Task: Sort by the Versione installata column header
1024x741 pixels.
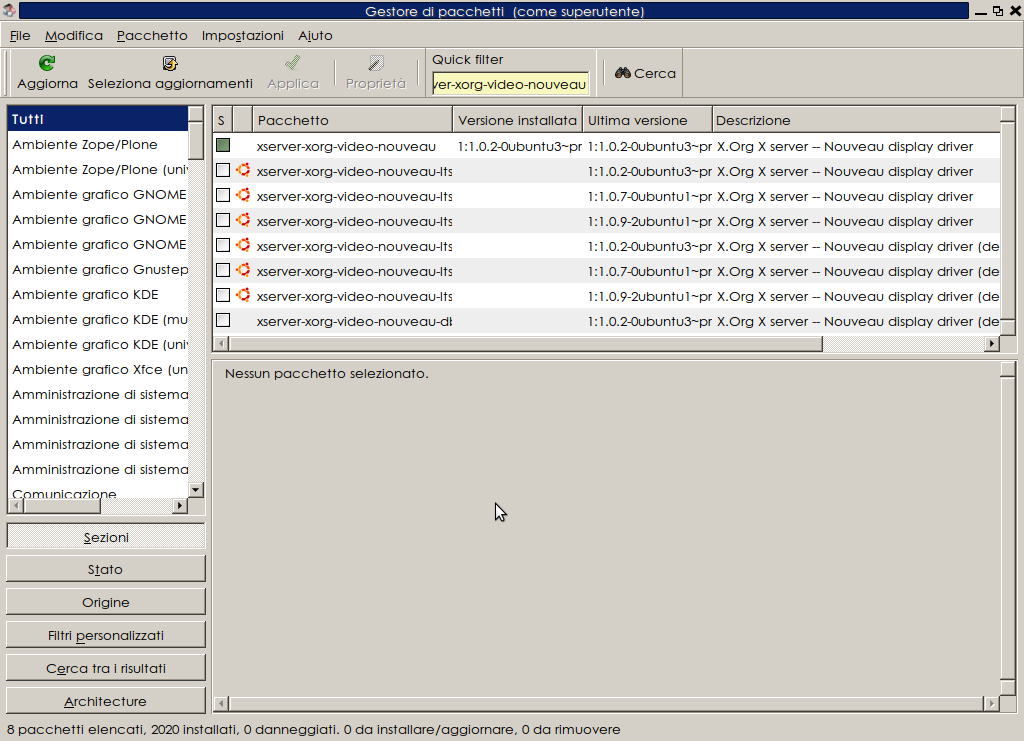Action: pos(517,120)
